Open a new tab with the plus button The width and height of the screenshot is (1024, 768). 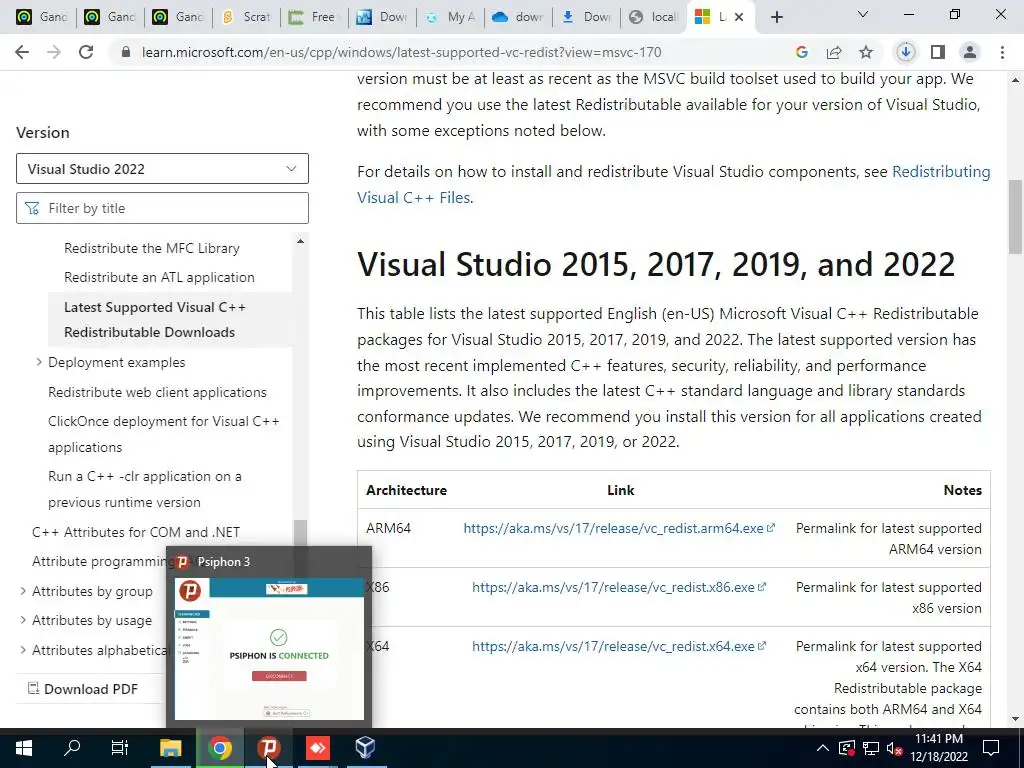pyautogui.click(x=776, y=18)
